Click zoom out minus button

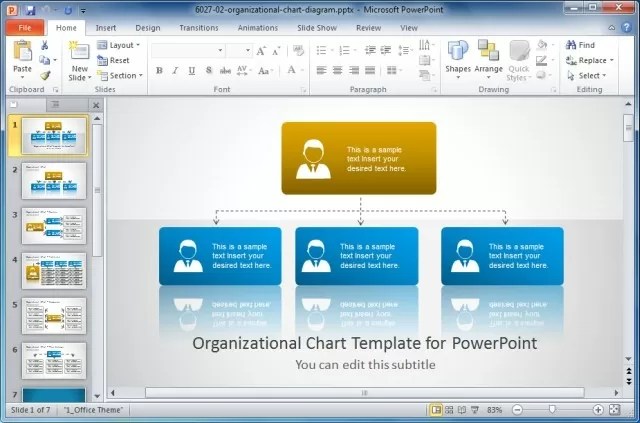click(x=517, y=410)
